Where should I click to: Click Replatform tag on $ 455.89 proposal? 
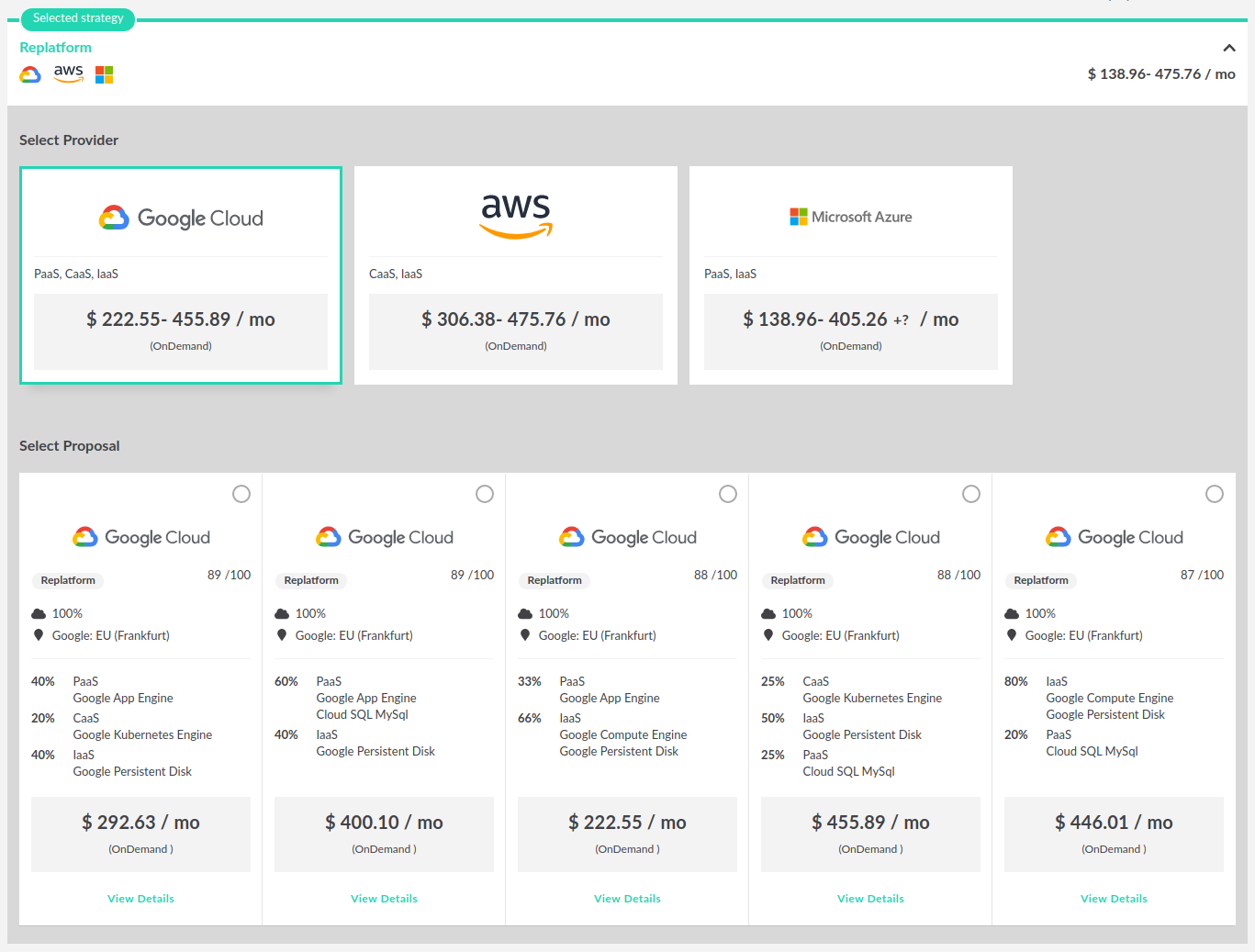(x=798, y=580)
